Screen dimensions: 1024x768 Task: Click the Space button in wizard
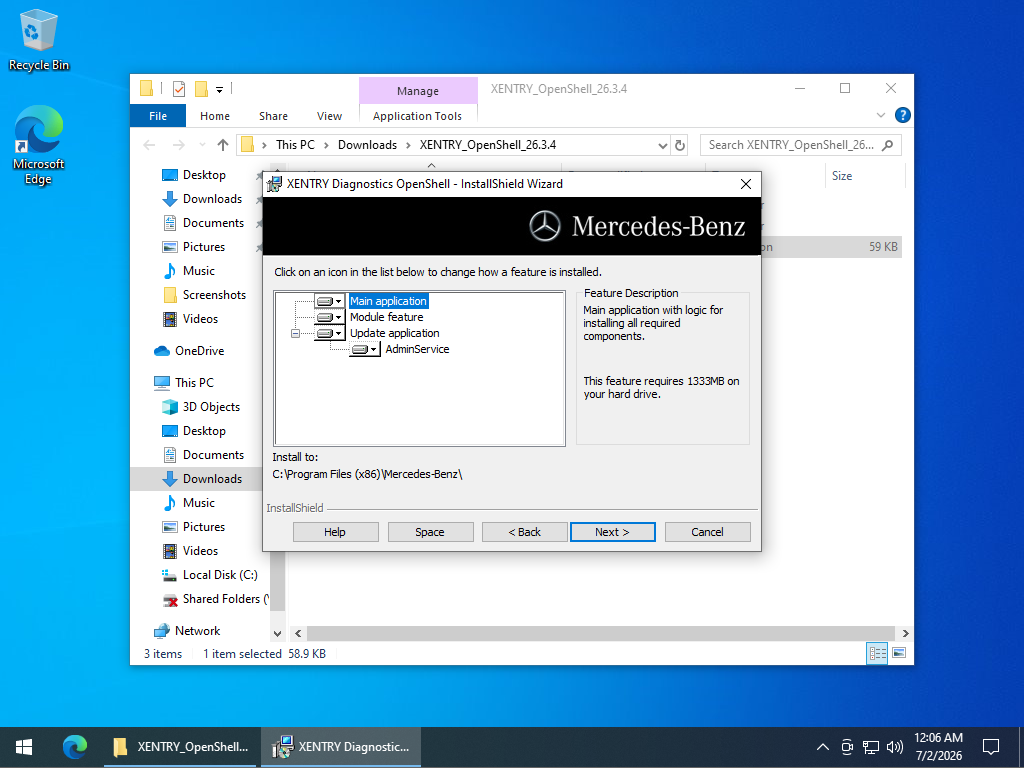[x=430, y=532]
